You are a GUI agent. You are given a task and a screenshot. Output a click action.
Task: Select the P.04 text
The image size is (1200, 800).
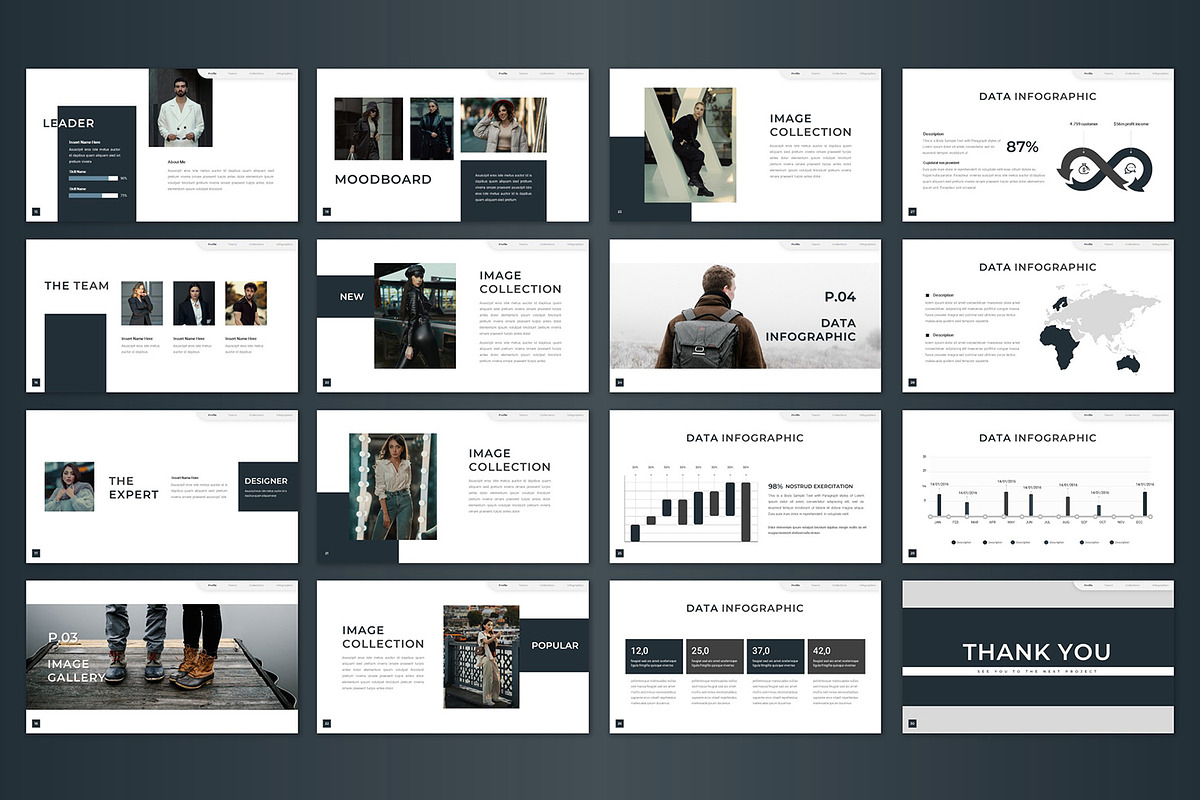[840, 297]
